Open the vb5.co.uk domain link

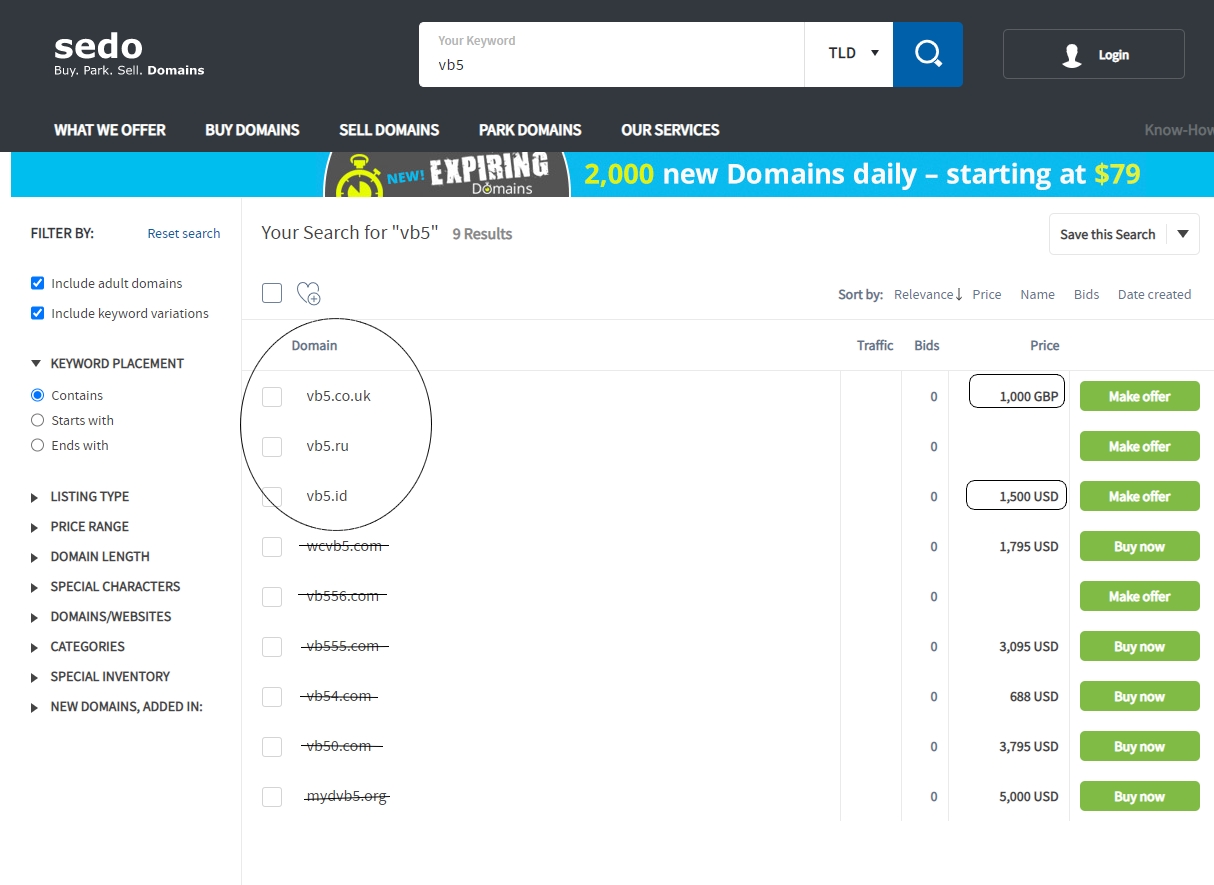[338, 396]
